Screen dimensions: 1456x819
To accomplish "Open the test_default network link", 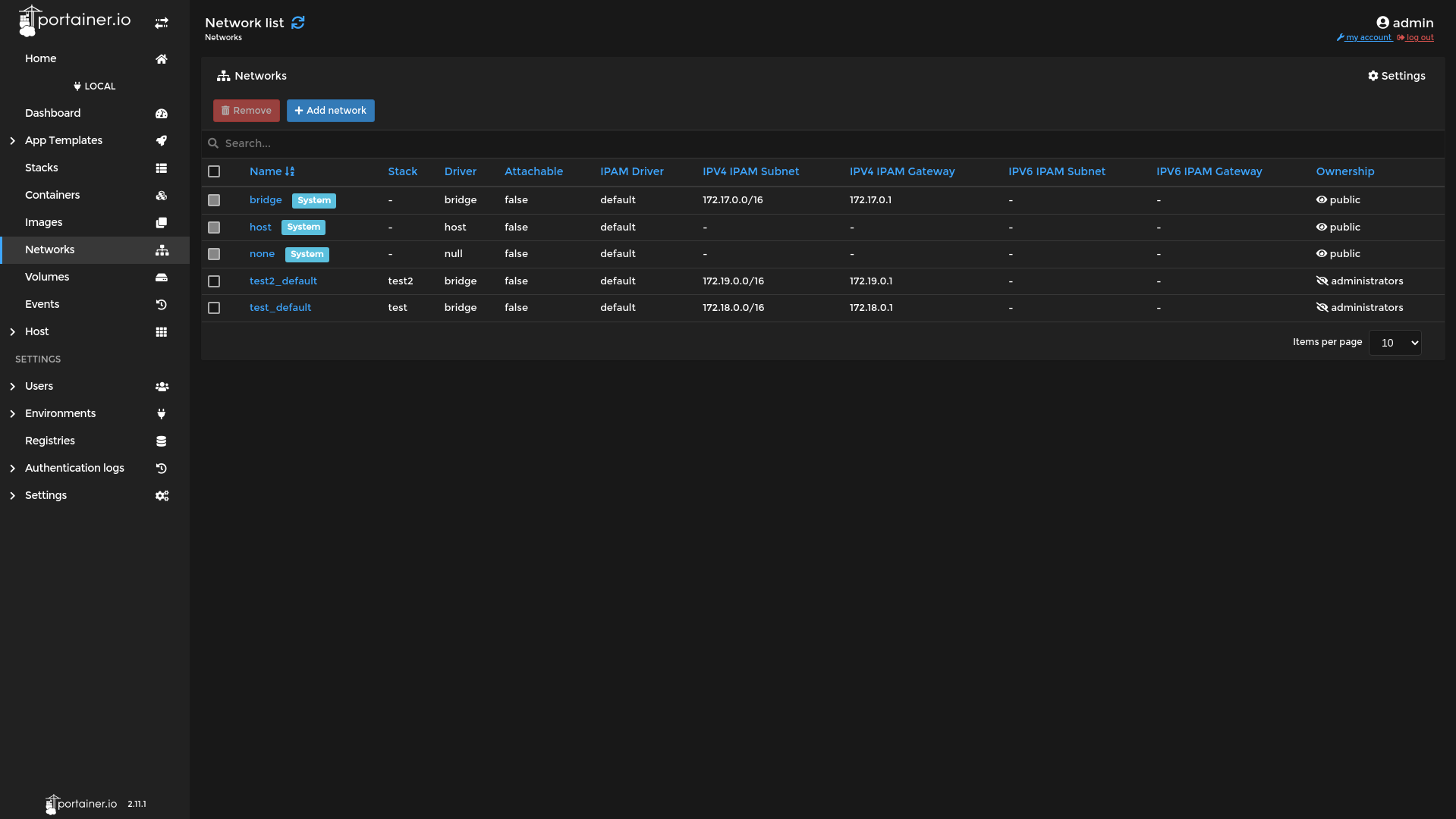I will (280, 308).
